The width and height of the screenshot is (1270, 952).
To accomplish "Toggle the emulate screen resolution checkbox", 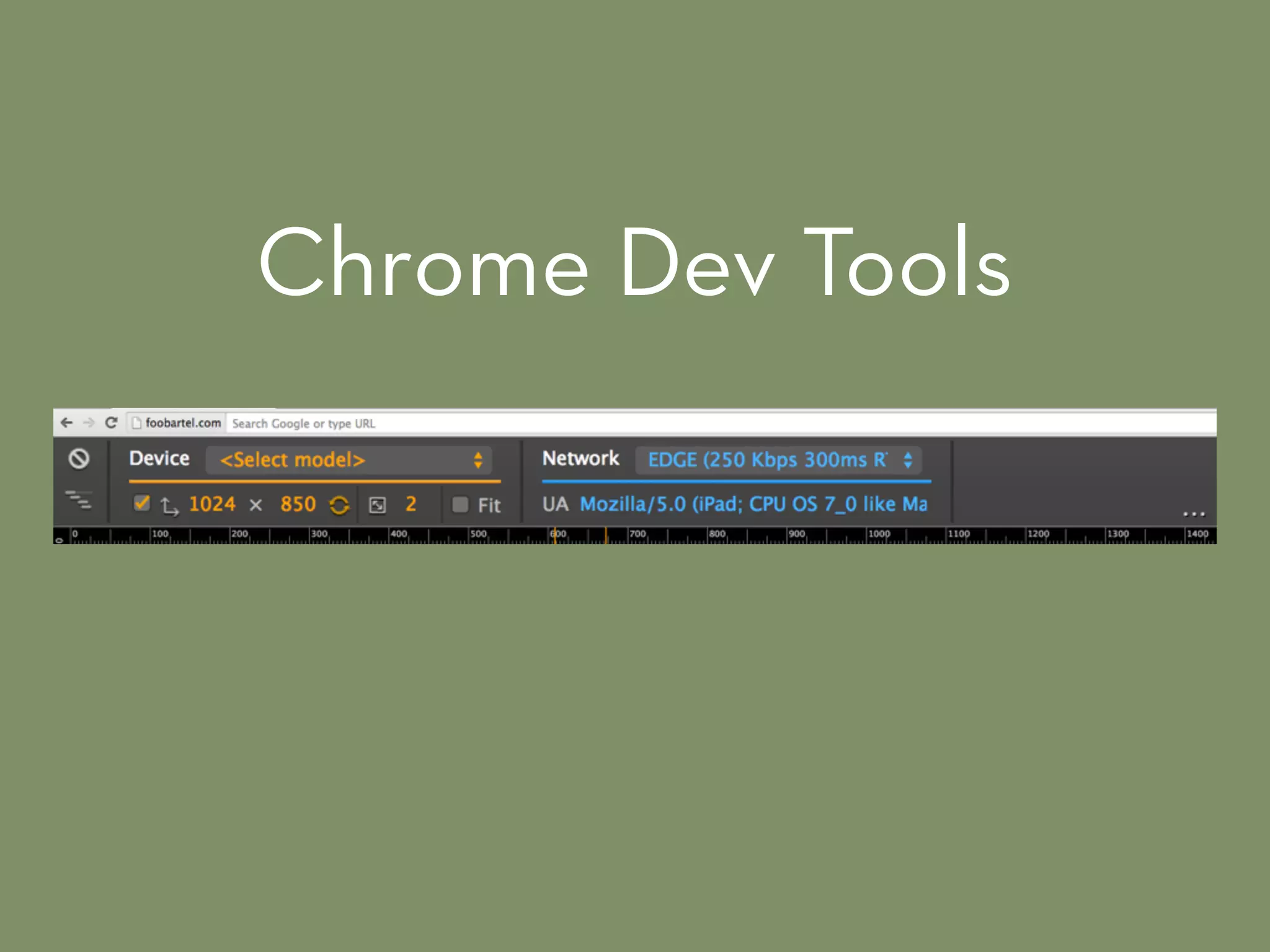I will coord(142,503).
